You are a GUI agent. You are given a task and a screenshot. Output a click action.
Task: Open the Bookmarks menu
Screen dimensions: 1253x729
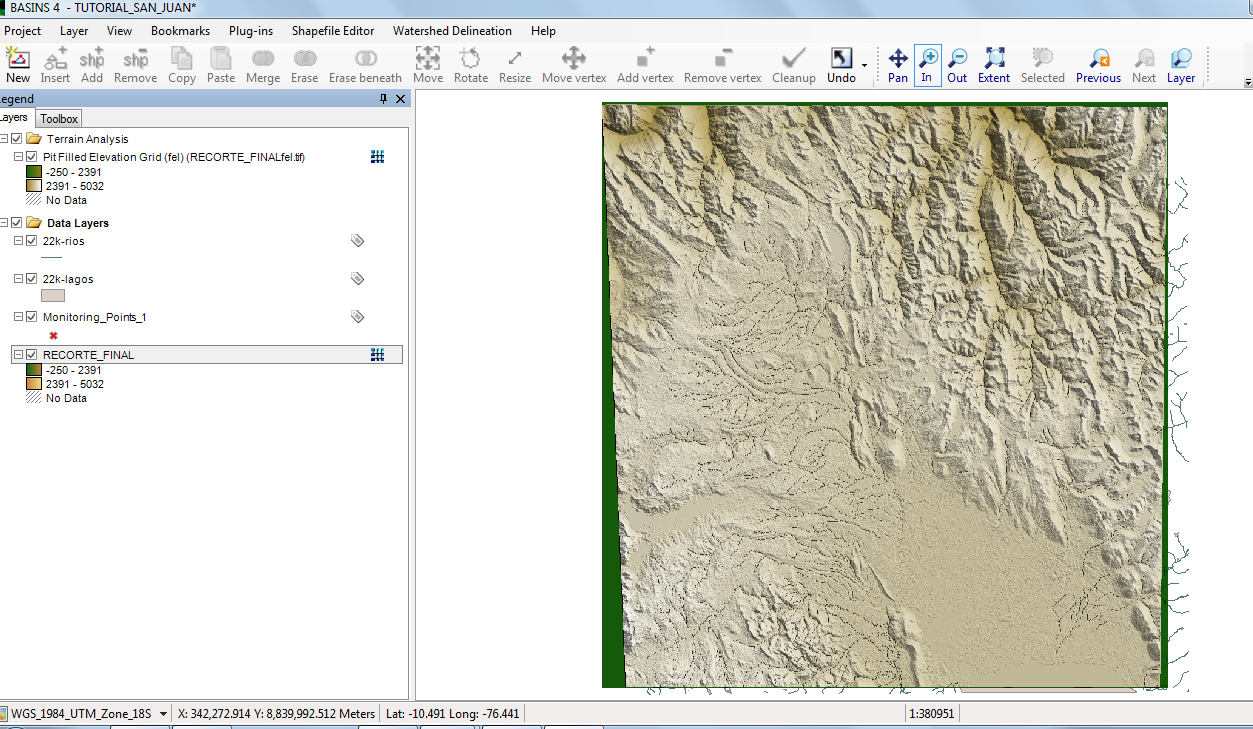[181, 31]
